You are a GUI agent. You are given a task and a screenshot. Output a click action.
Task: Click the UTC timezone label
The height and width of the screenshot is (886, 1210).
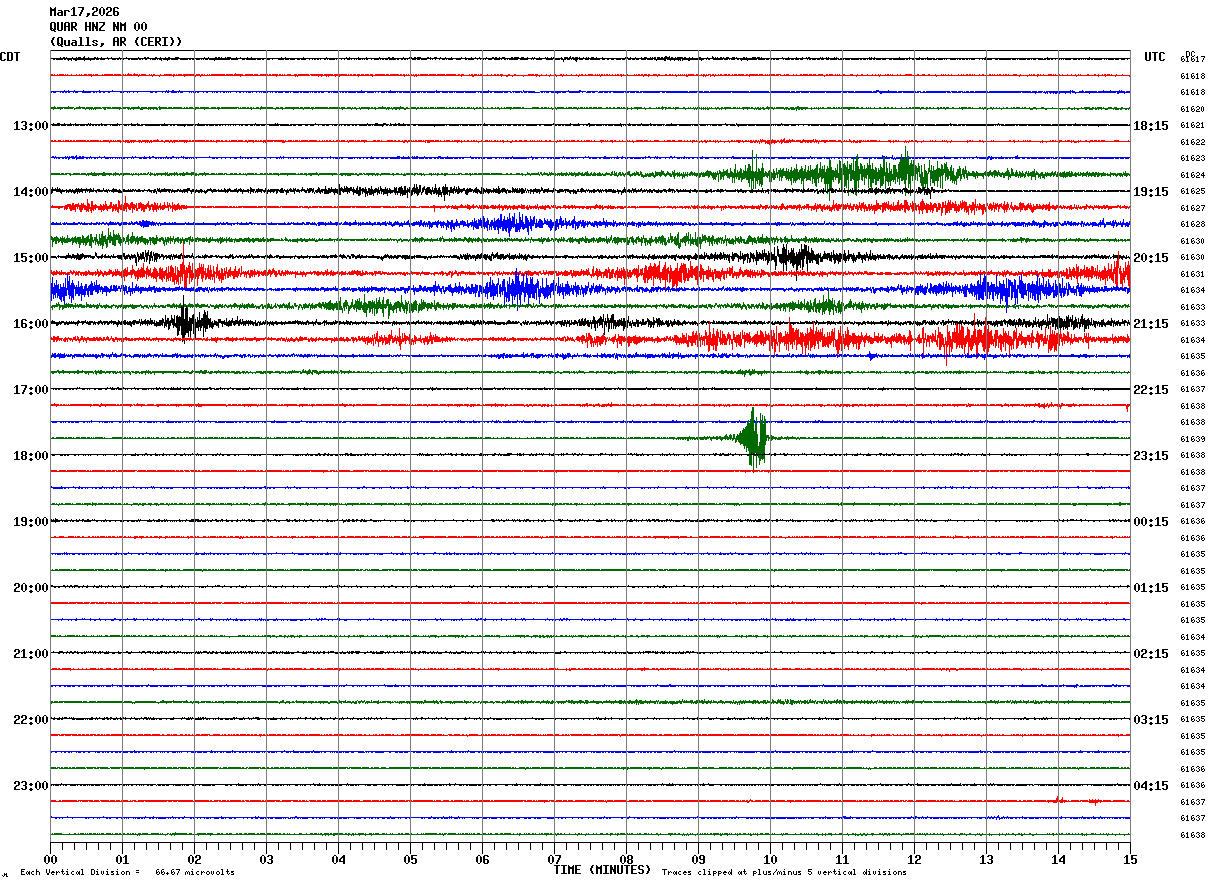tap(1155, 57)
